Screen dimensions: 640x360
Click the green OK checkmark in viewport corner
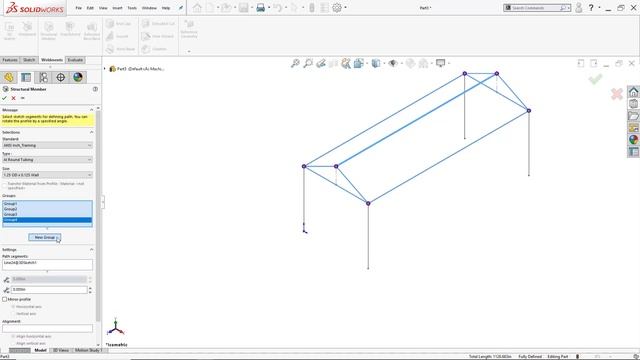pyautogui.click(x=595, y=79)
